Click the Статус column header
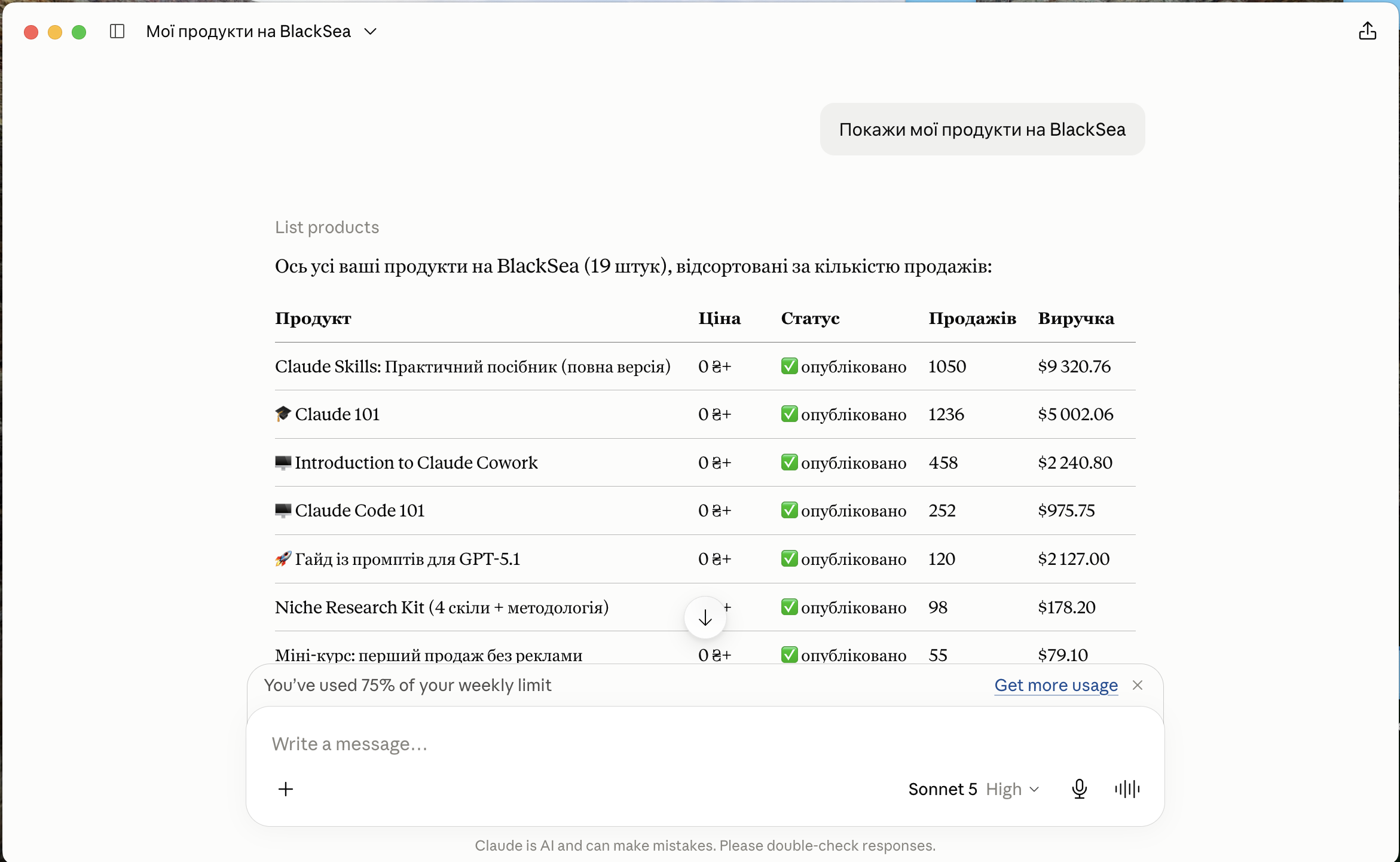Viewport: 1400px width, 862px height. (811, 318)
